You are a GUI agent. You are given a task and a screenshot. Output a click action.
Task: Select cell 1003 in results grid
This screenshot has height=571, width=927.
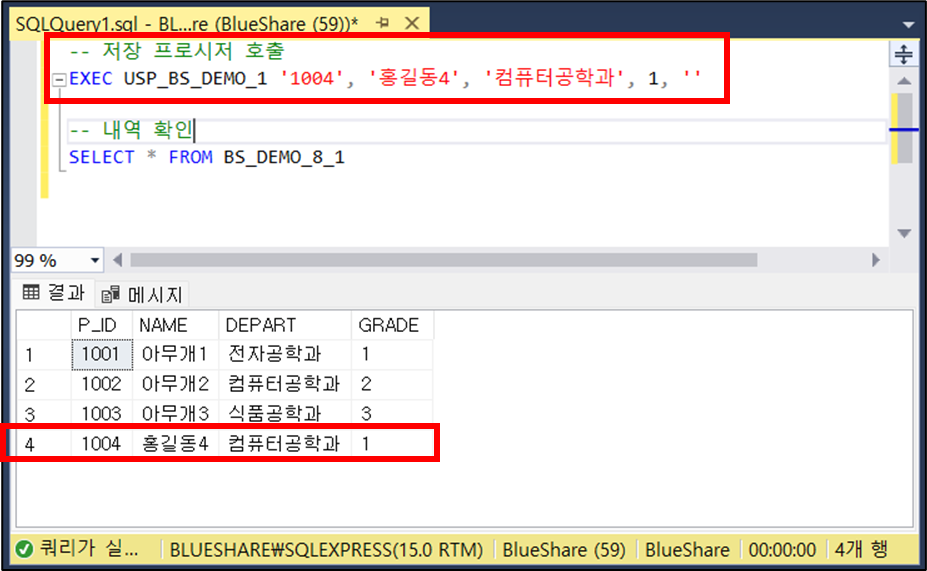[x=102, y=413]
